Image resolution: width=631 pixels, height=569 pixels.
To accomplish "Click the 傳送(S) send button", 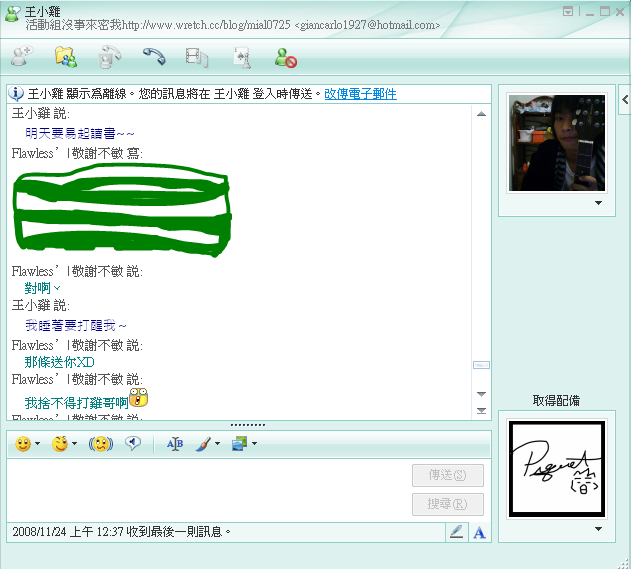I will [447, 475].
